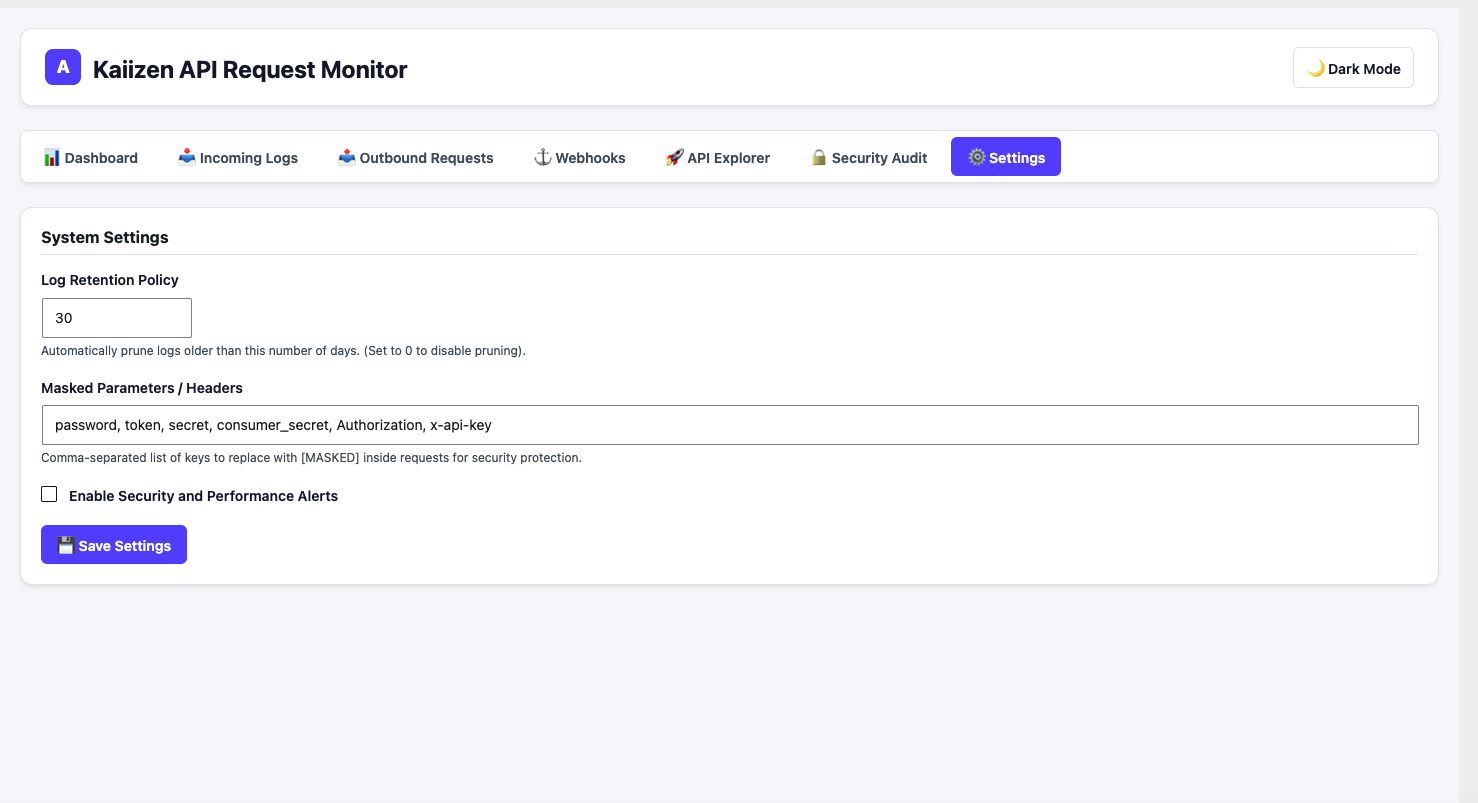Click the System Settings heading
The width and height of the screenshot is (1478, 803).
click(x=105, y=237)
